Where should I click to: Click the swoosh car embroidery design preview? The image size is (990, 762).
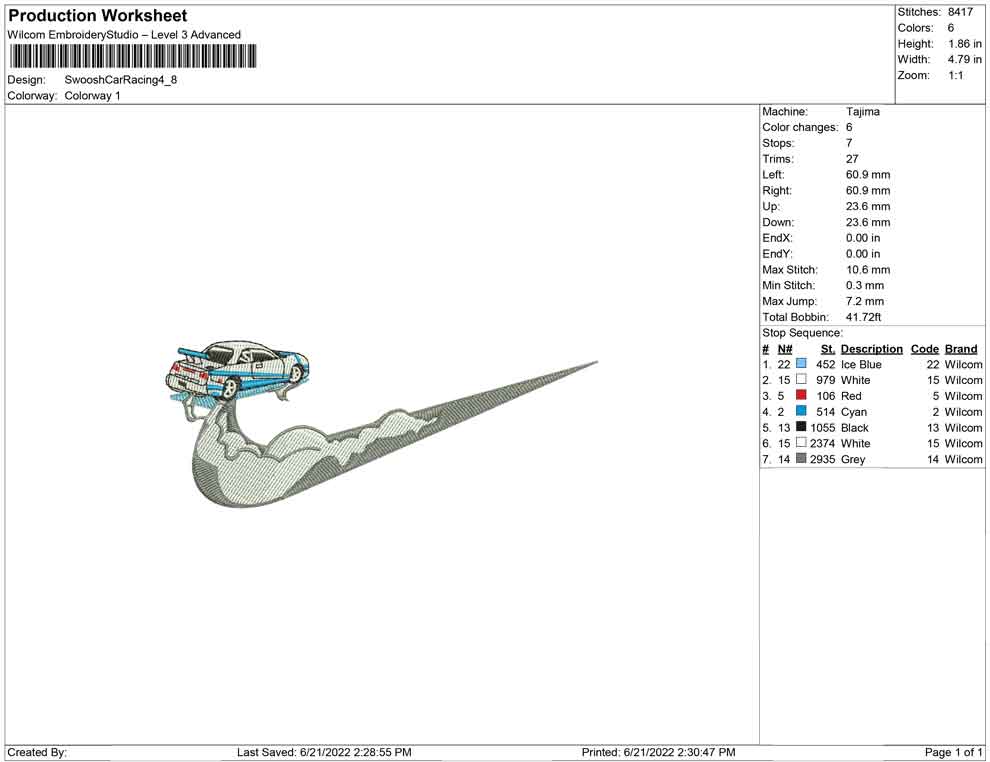point(381,425)
